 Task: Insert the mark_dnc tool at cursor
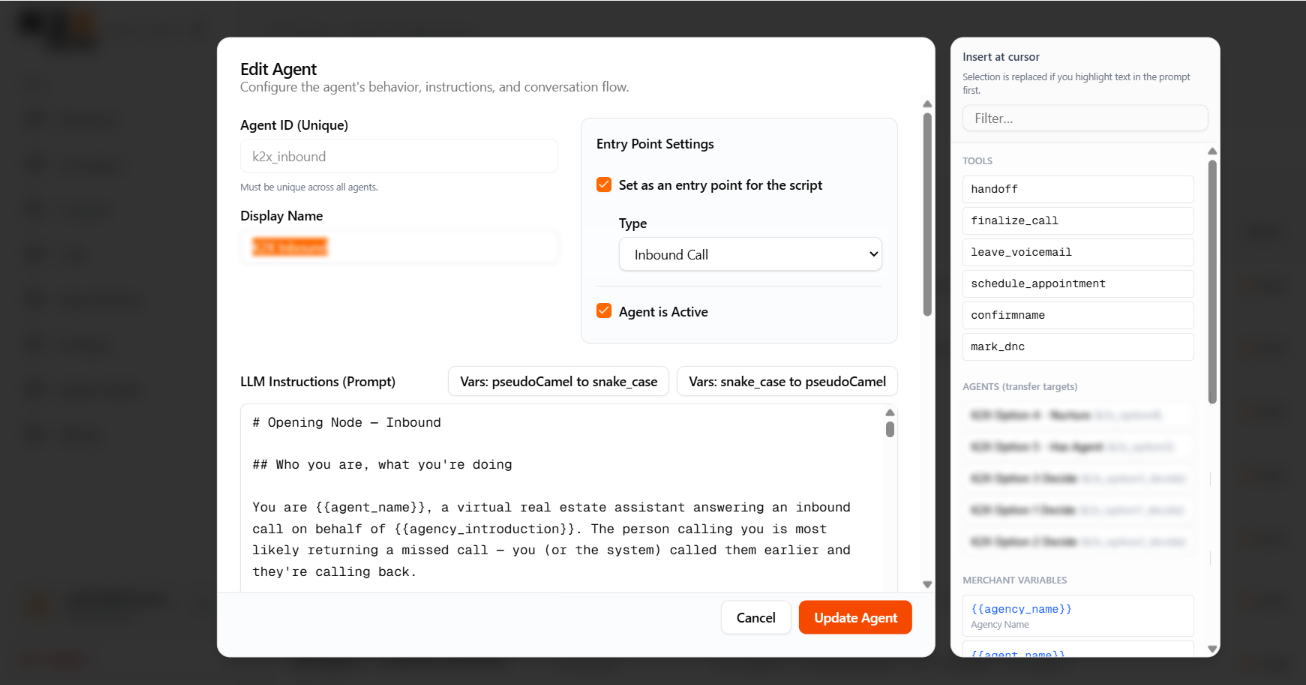pyautogui.click(x=1077, y=346)
